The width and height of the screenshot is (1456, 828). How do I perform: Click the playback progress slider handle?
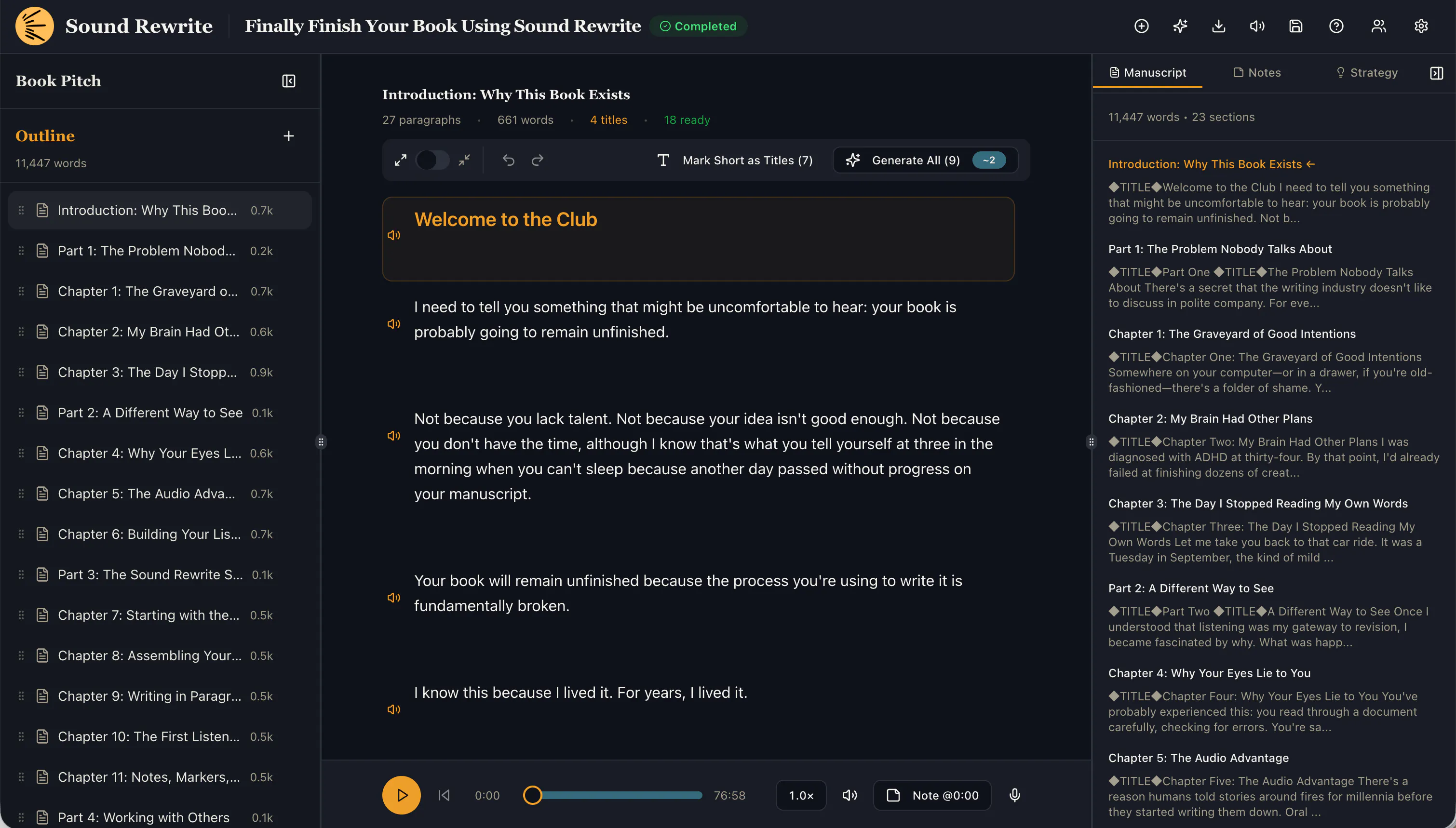coord(533,795)
